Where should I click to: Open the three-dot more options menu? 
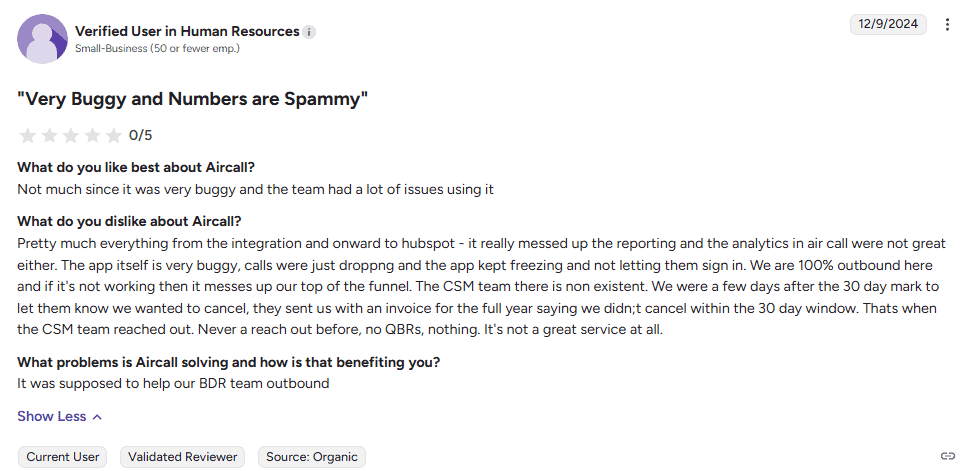point(948,24)
